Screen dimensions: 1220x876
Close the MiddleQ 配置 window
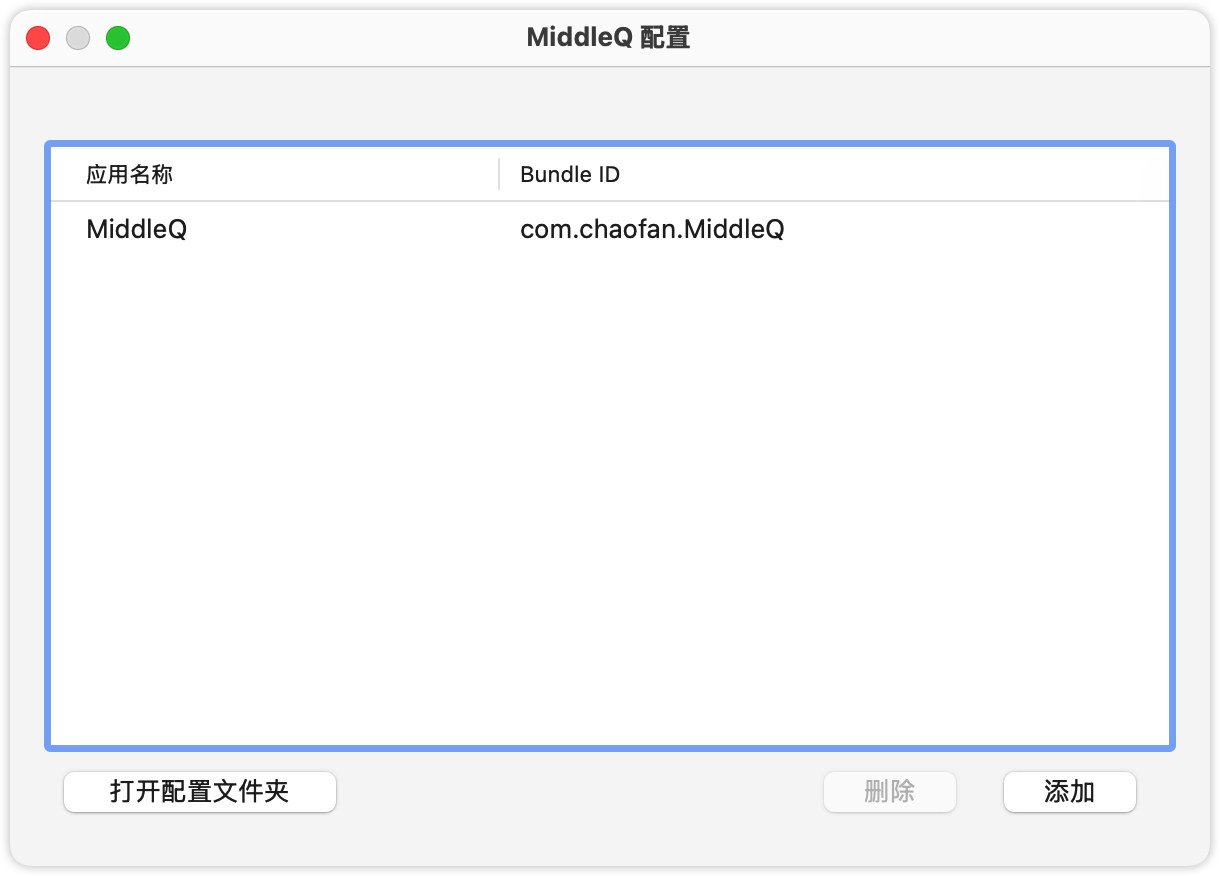tap(38, 39)
